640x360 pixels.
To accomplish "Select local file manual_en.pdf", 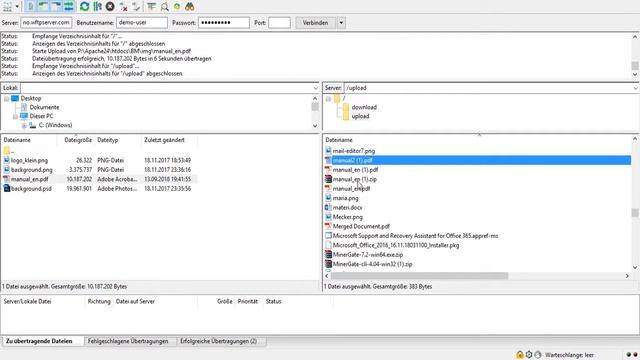I will 29,179.
